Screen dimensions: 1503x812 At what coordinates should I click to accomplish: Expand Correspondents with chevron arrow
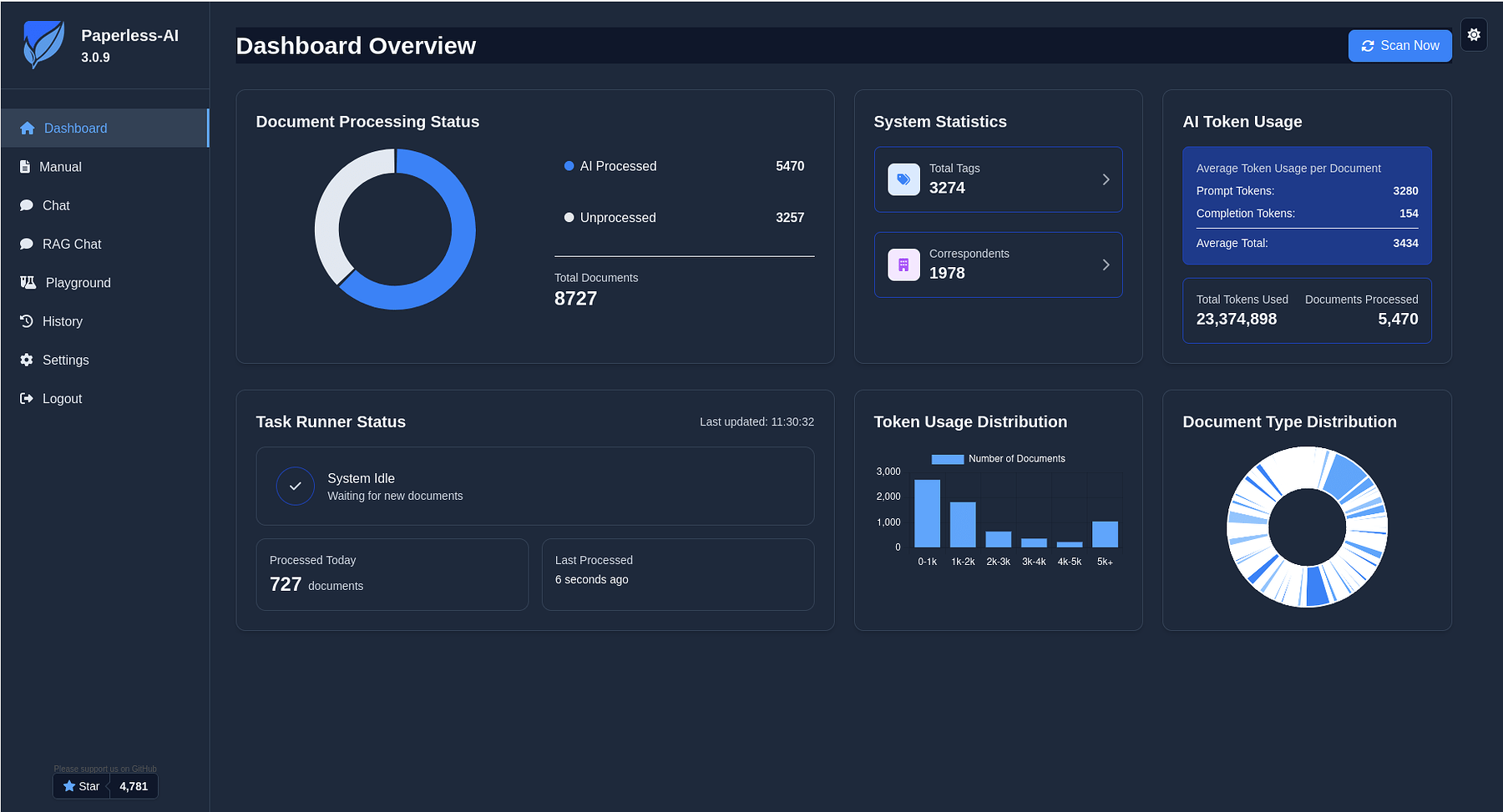(x=1106, y=265)
